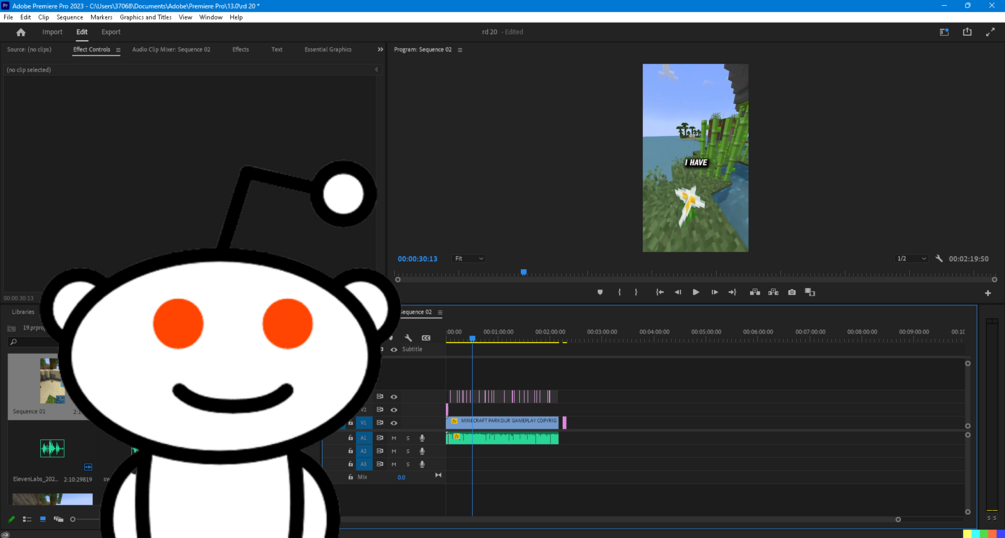
Task: Jump to the In point
Action: pyautogui.click(x=660, y=292)
